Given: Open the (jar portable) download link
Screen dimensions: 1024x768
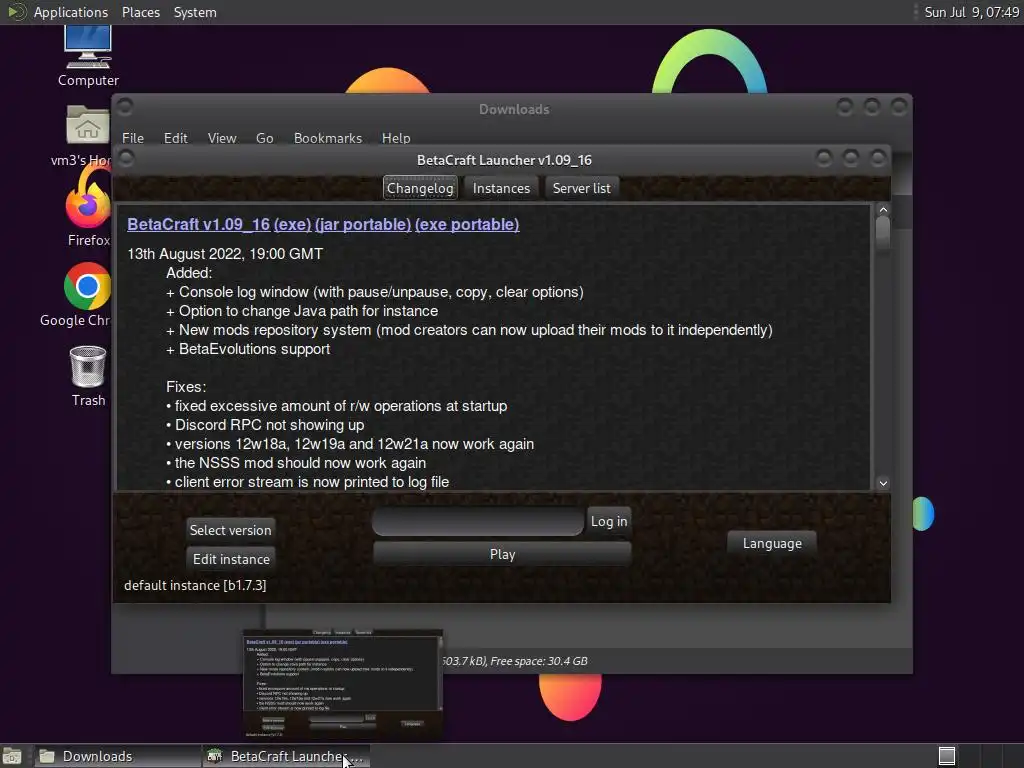Looking at the screenshot, I should [x=363, y=224].
